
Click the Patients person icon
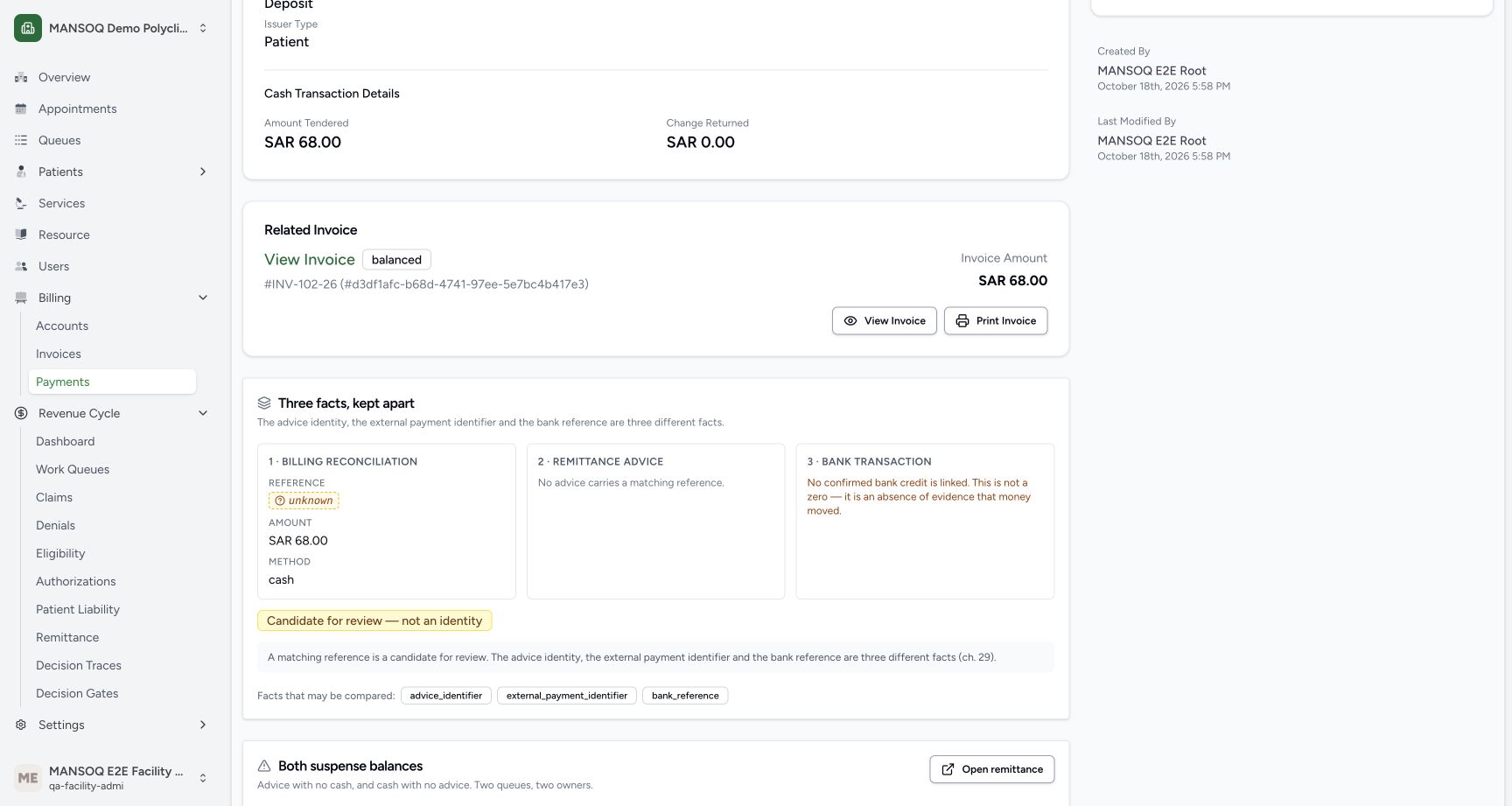[x=21, y=172]
